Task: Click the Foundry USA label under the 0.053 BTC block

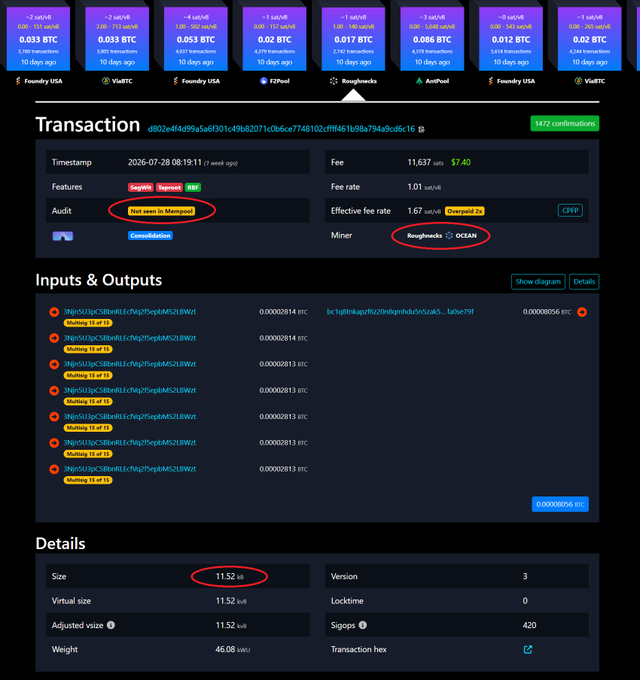Action: click(201, 81)
